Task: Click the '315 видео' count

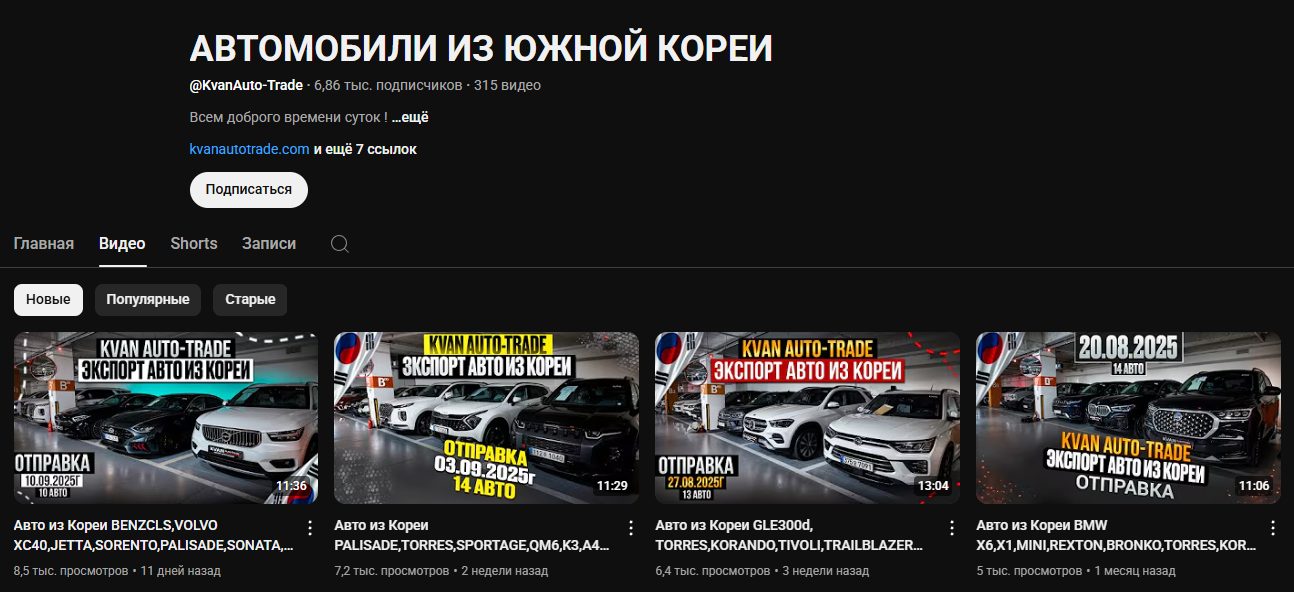Action: pos(507,85)
